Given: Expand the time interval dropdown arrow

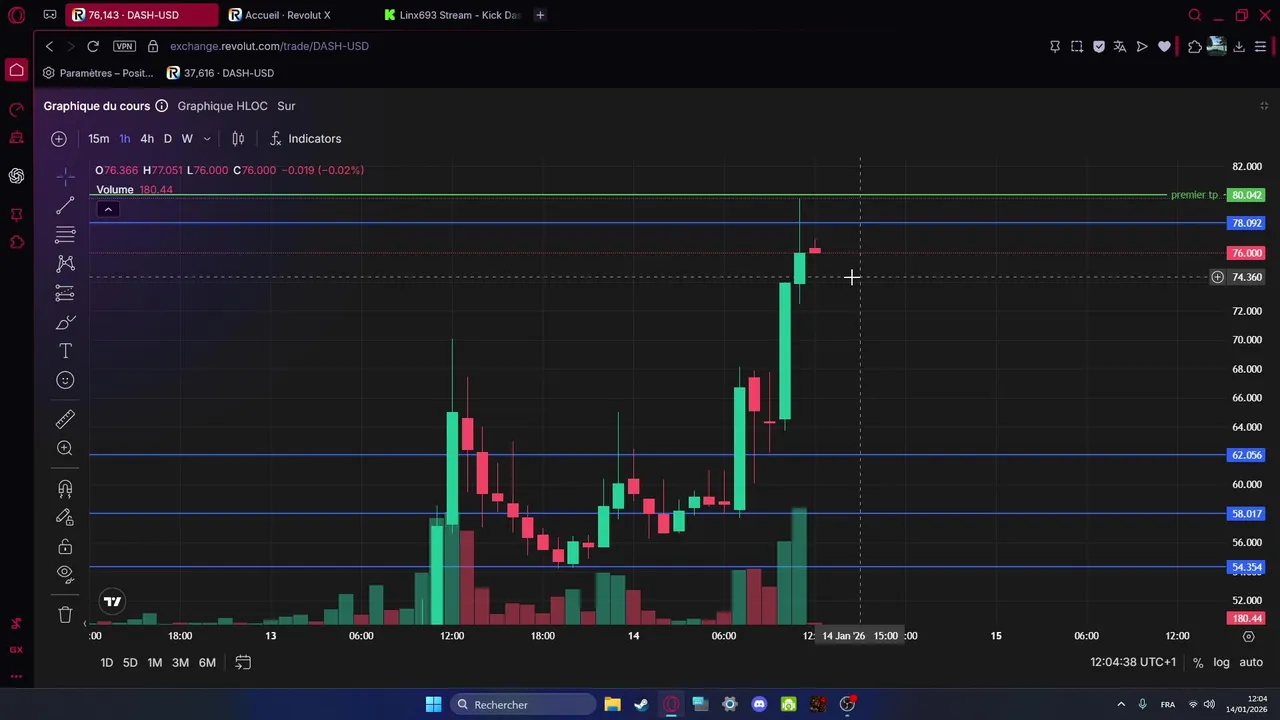Looking at the screenshot, I should pos(207,139).
